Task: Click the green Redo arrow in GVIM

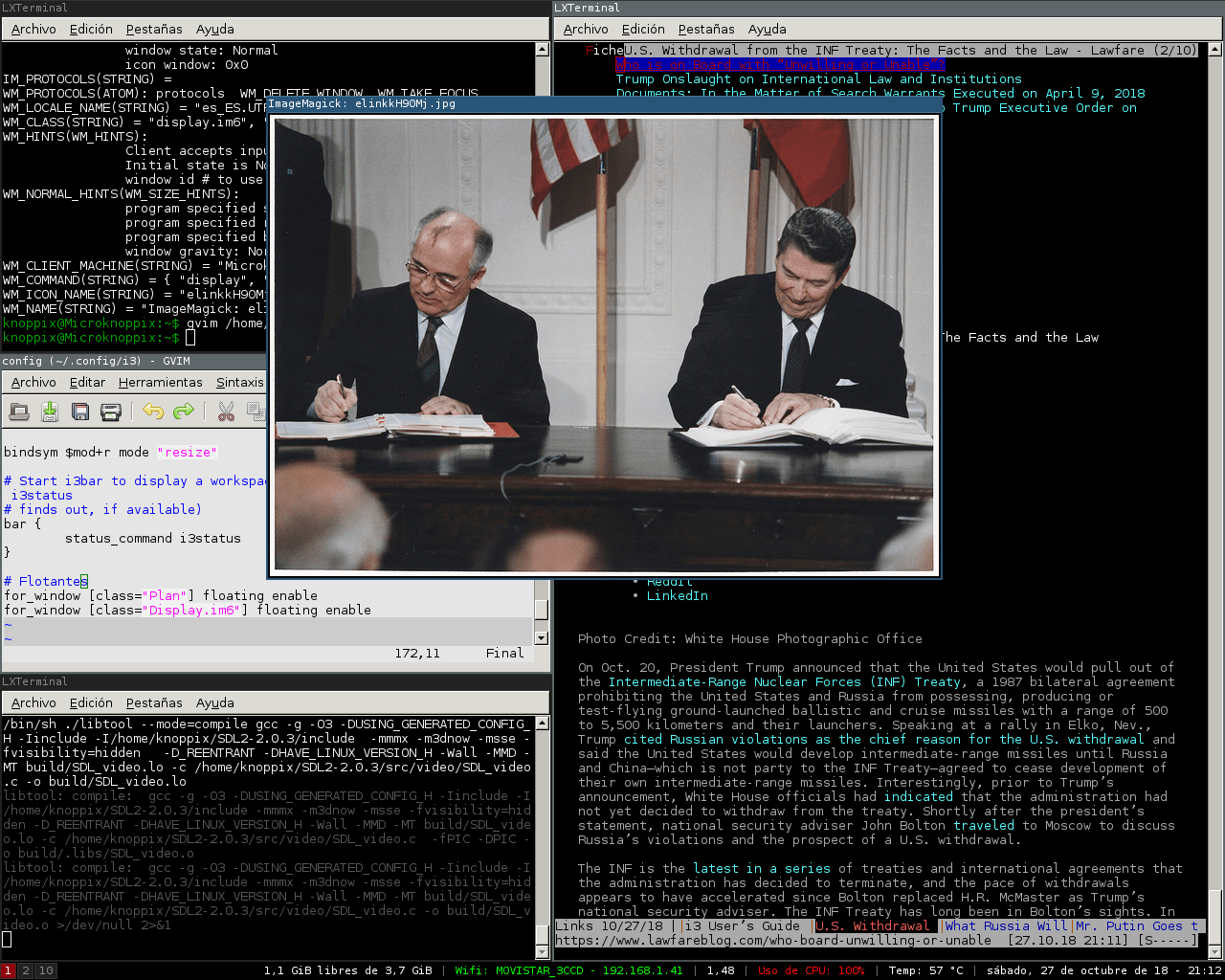Action: [184, 412]
